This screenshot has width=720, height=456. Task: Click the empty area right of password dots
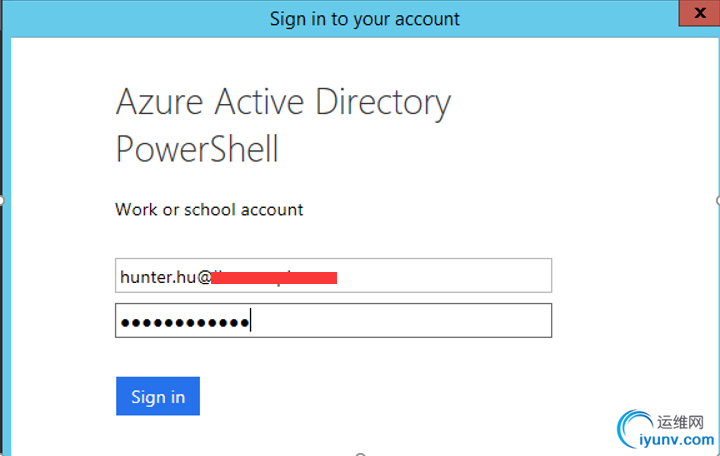399,321
